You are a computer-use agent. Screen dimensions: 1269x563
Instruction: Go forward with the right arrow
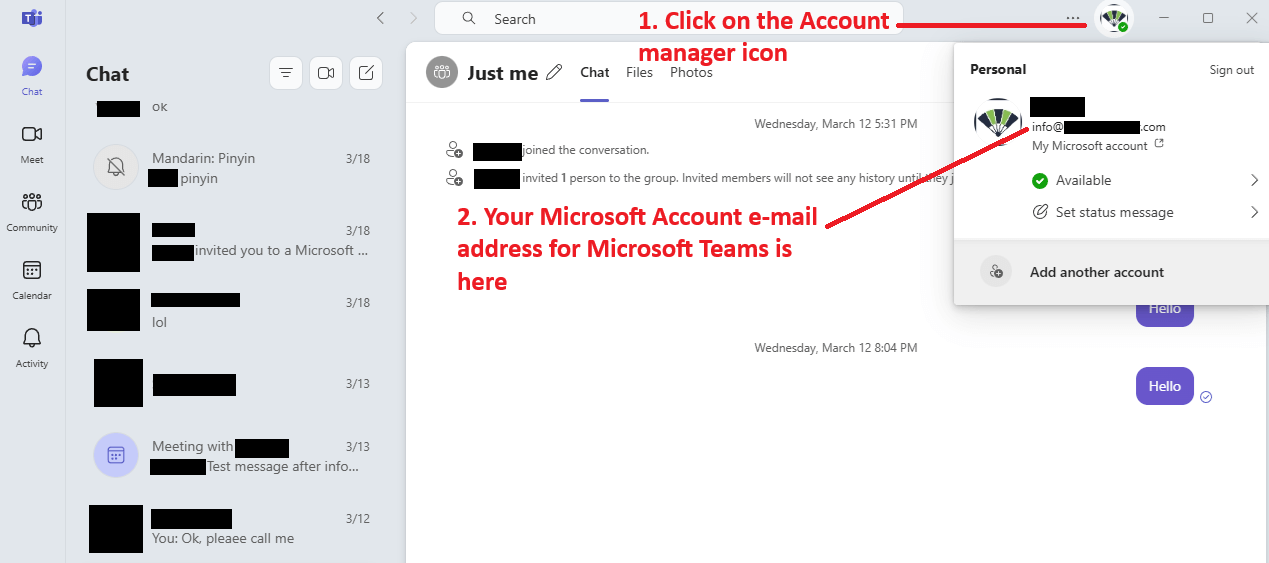(x=413, y=18)
